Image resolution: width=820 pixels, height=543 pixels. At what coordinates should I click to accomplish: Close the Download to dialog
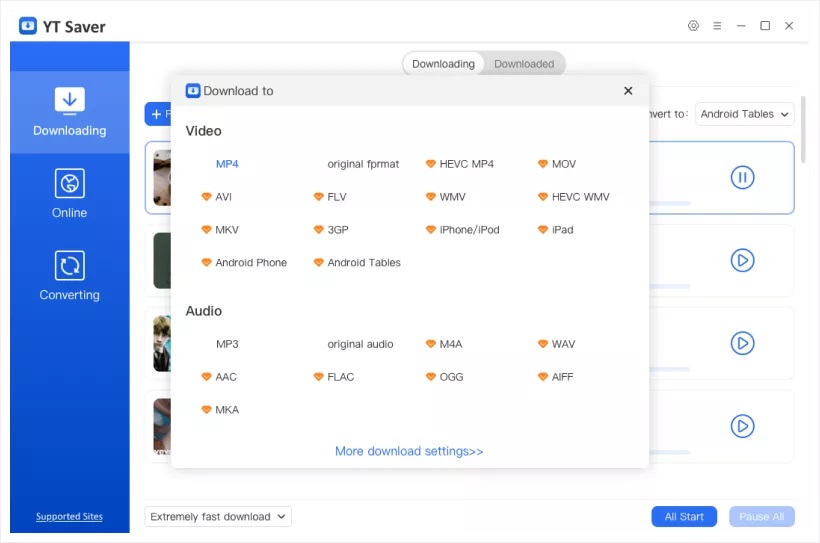click(628, 91)
